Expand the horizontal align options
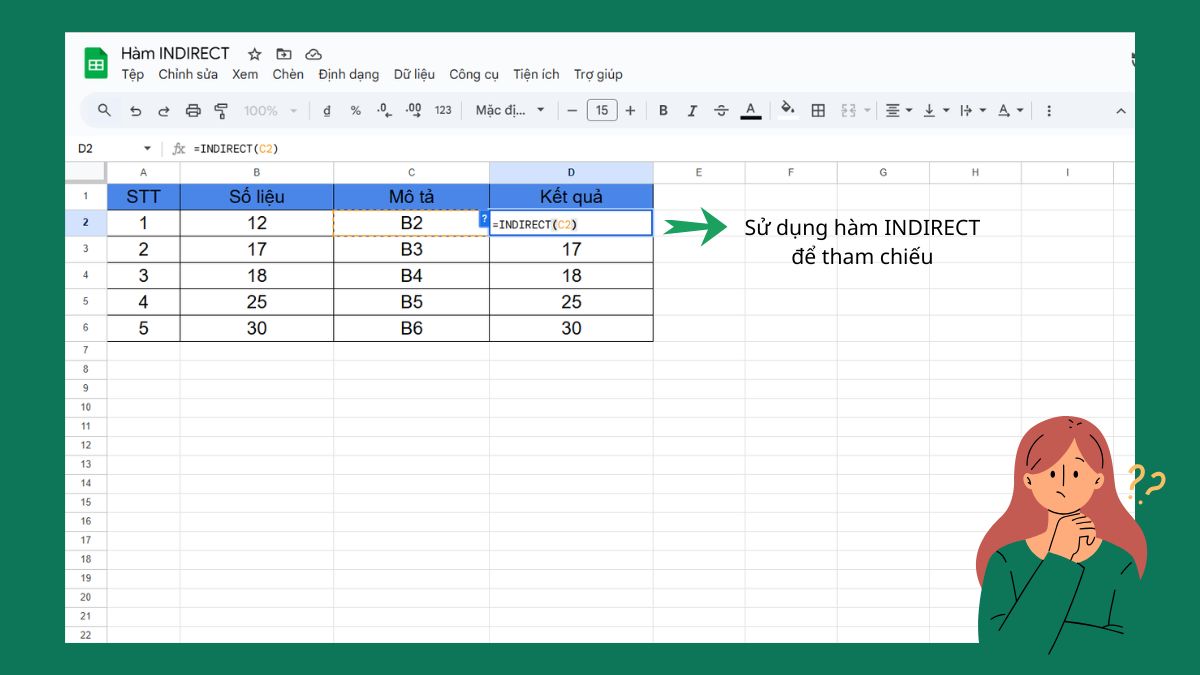This screenshot has width=1200, height=675. [x=907, y=110]
